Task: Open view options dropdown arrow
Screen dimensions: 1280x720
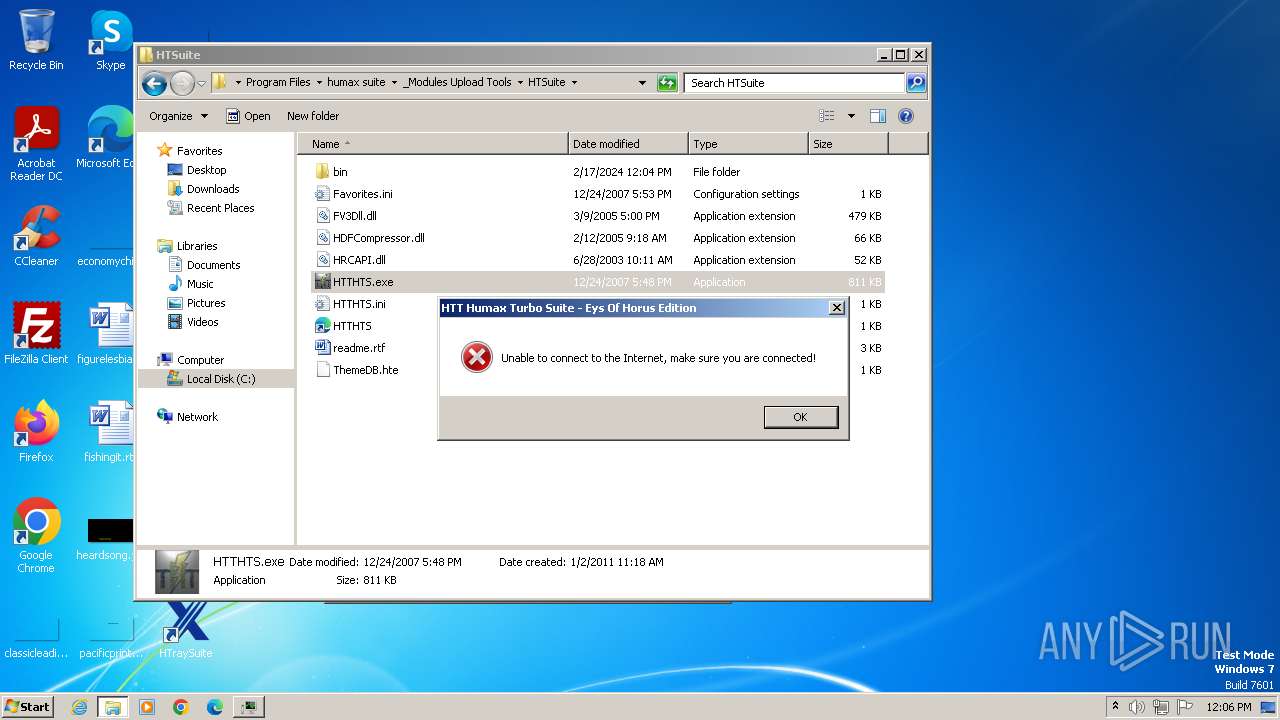Action: tap(851, 116)
